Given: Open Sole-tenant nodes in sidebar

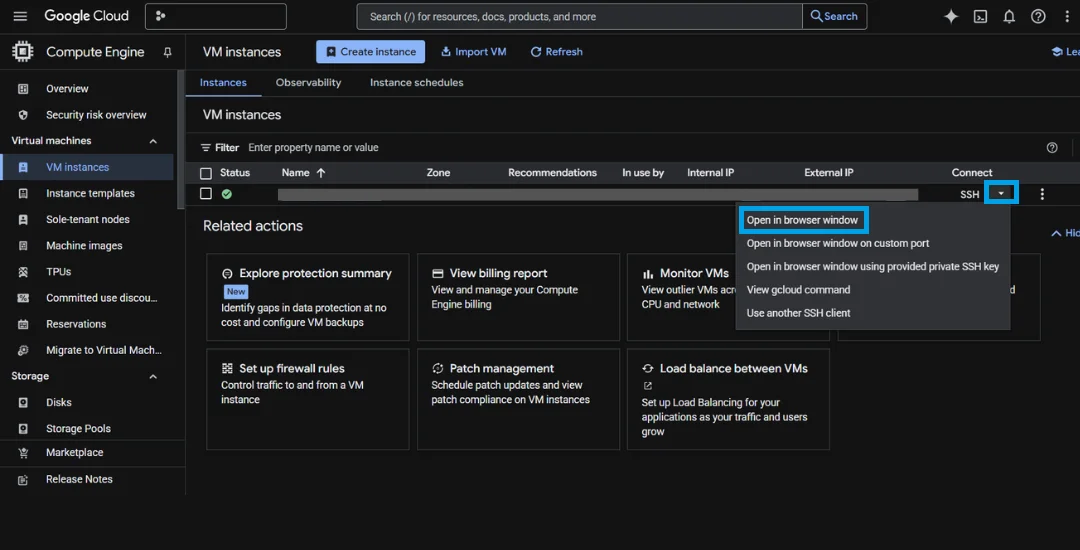Looking at the screenshot, I should (87, 220).
